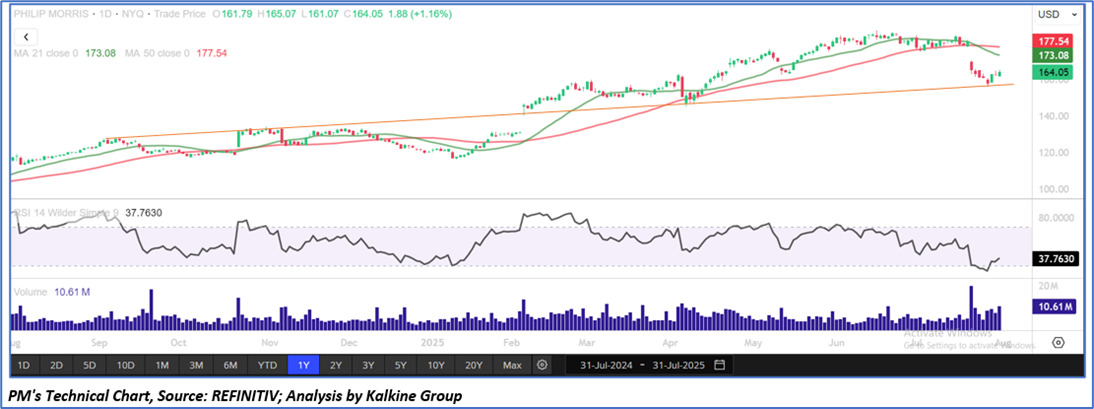The height and width of the screenshot is (409, 1094).
Task: Select the 2Y range tab
Action: point(336,365)
